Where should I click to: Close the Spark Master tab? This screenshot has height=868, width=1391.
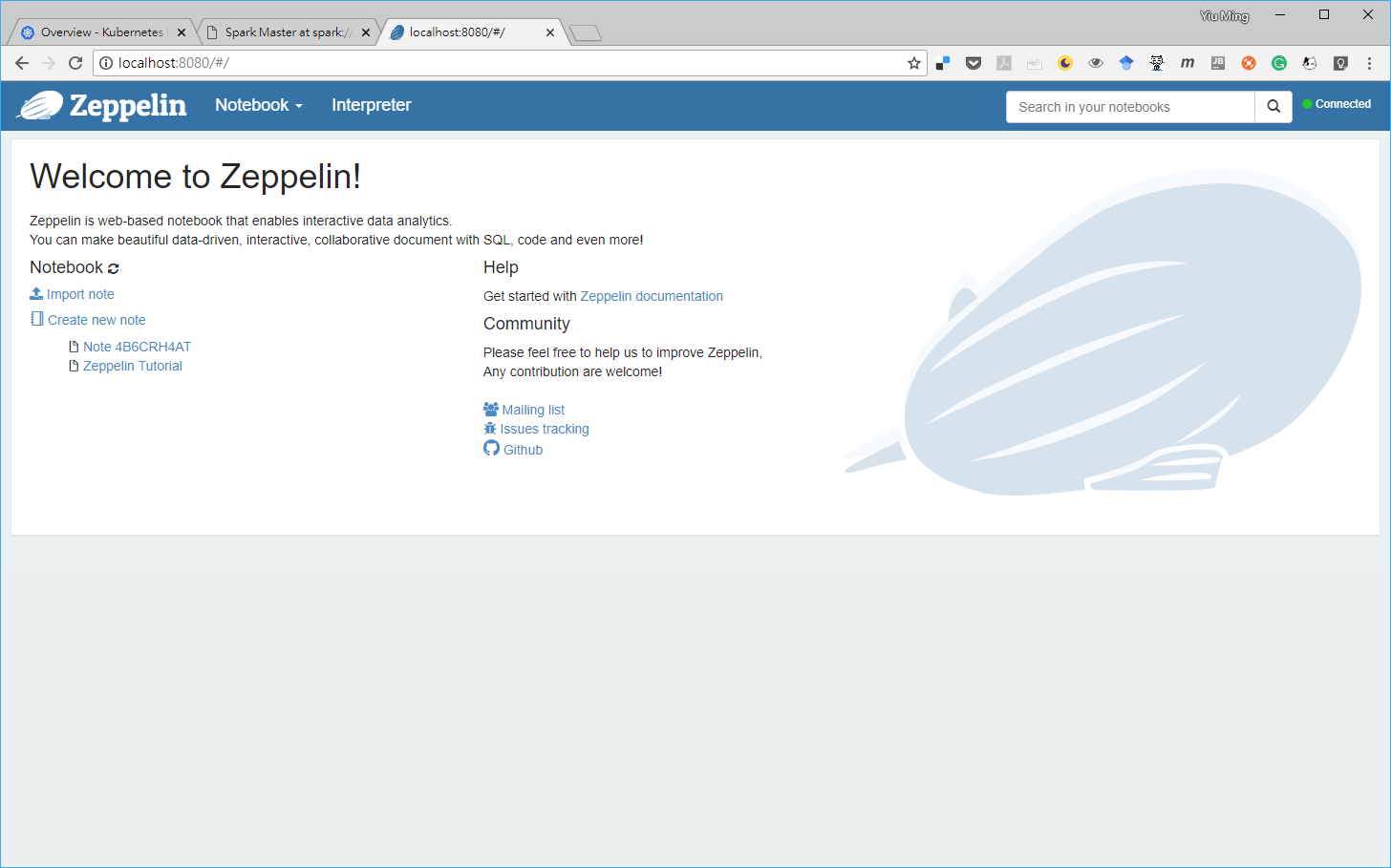click(366, 32)
